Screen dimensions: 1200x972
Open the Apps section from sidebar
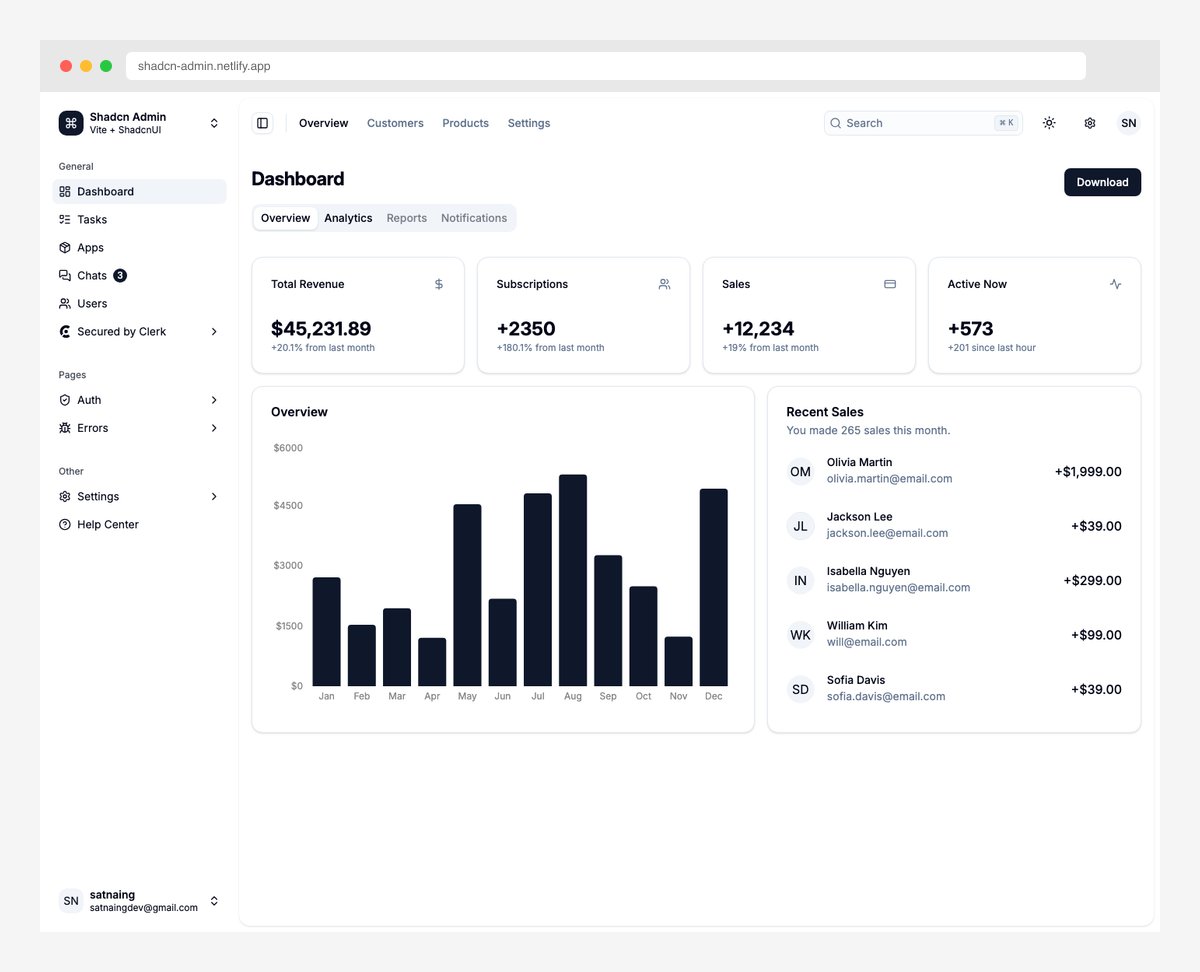click(90, 247)
